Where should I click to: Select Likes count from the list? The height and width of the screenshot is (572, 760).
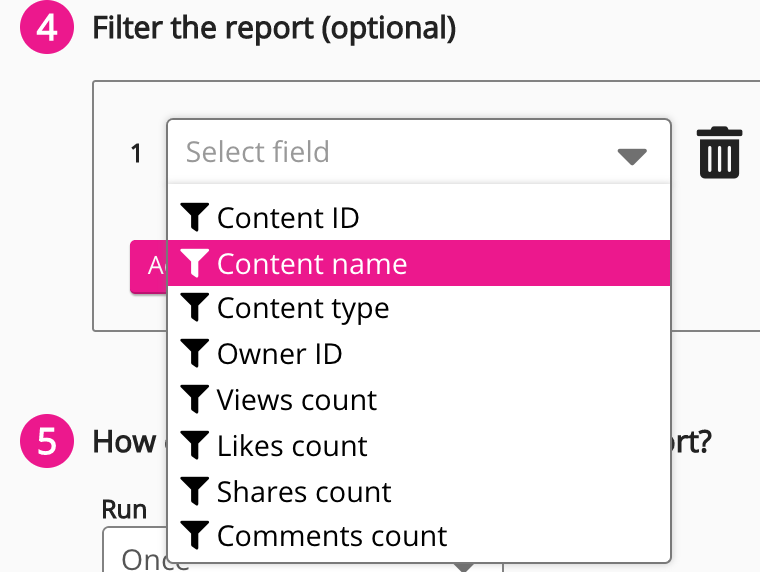pyautogui.click(x=292, y=446)
